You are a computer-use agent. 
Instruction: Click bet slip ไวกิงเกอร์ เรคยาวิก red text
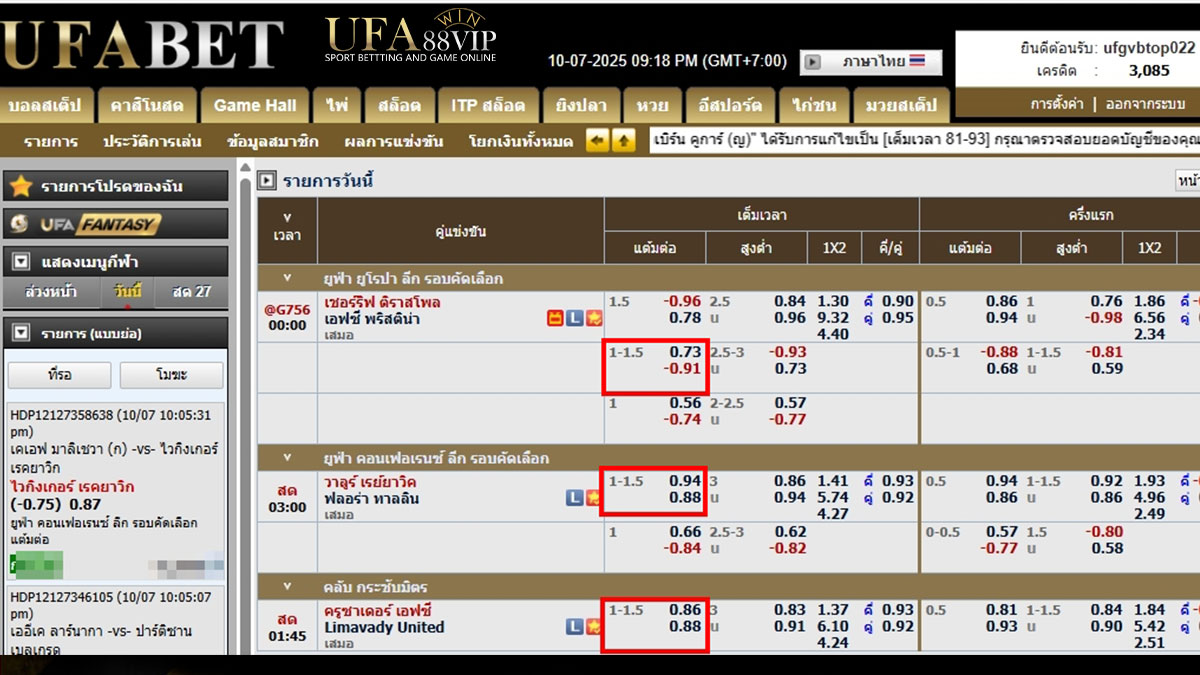(x=72, y=487)
